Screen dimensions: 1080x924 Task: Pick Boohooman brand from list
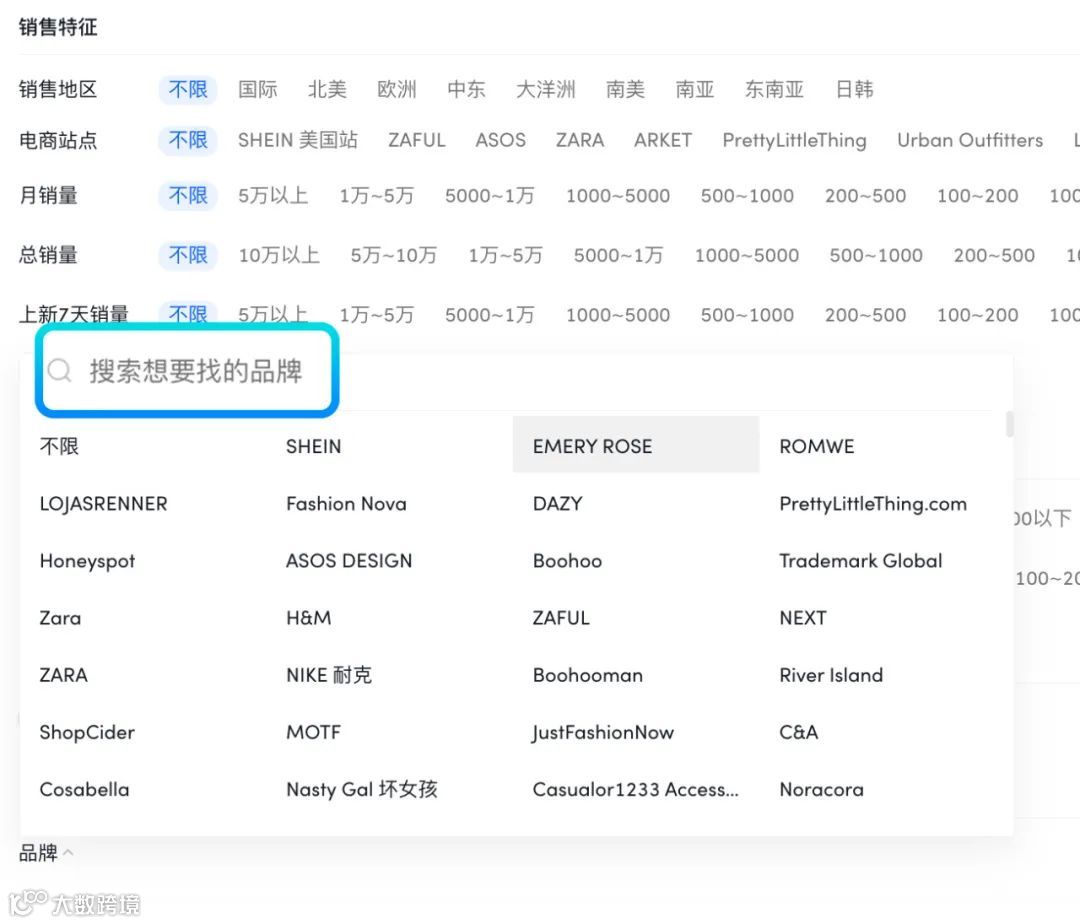(x=588, y=675)
